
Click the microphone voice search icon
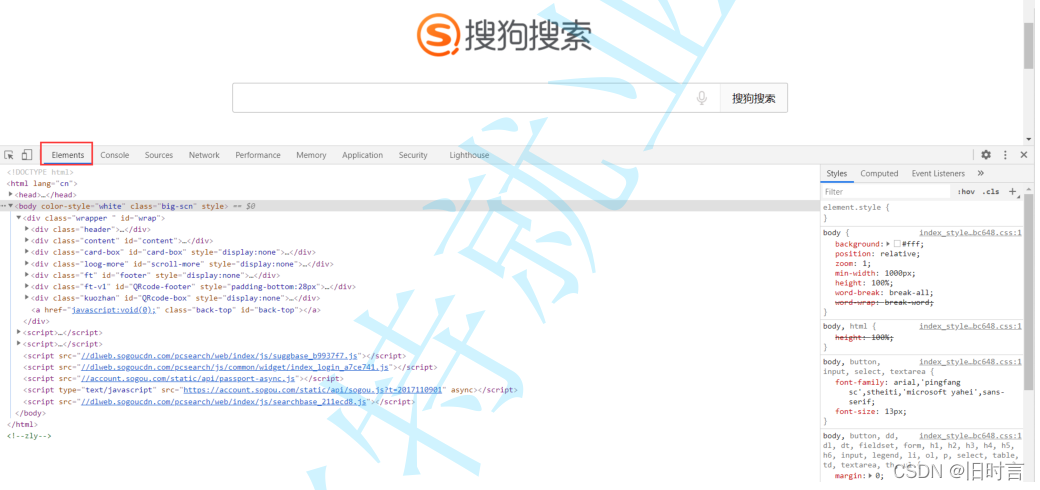(x=702, y=98)
